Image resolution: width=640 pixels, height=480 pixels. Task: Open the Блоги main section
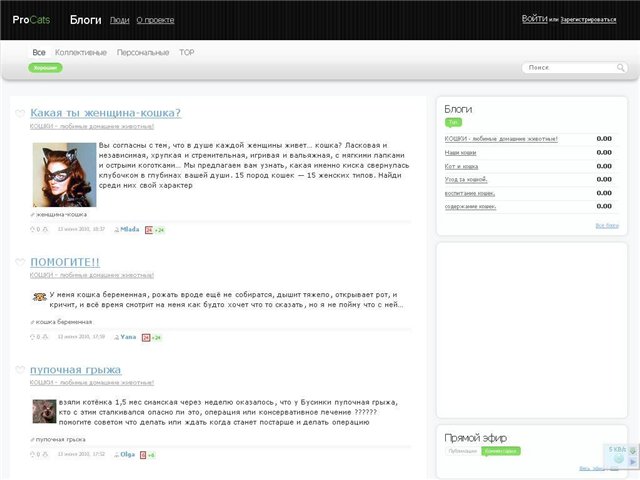point(85,20)
